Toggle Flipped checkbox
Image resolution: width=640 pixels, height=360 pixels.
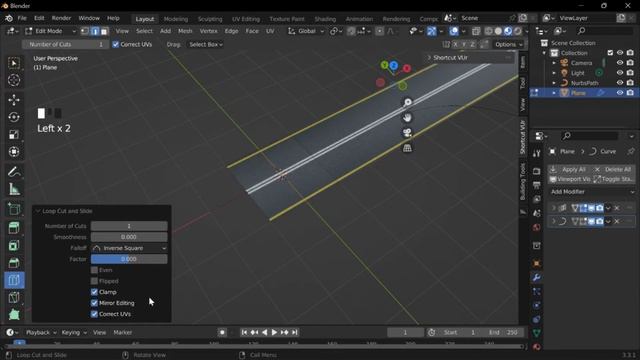point(94,281)
